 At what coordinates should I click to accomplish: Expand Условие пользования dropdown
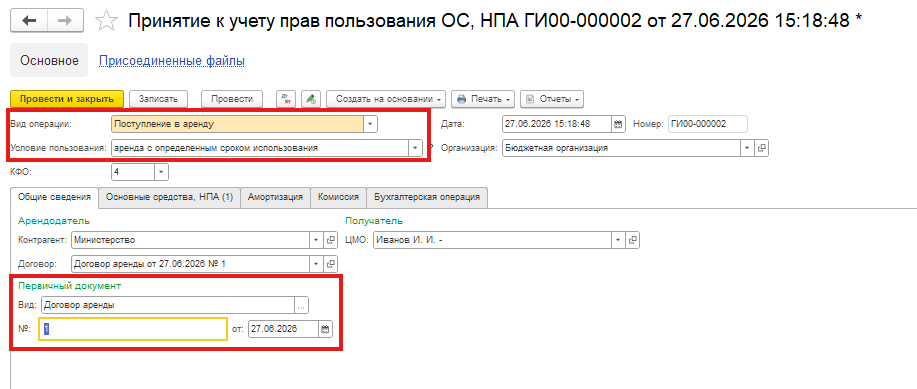pyautogui.click(x=415, y=149)
